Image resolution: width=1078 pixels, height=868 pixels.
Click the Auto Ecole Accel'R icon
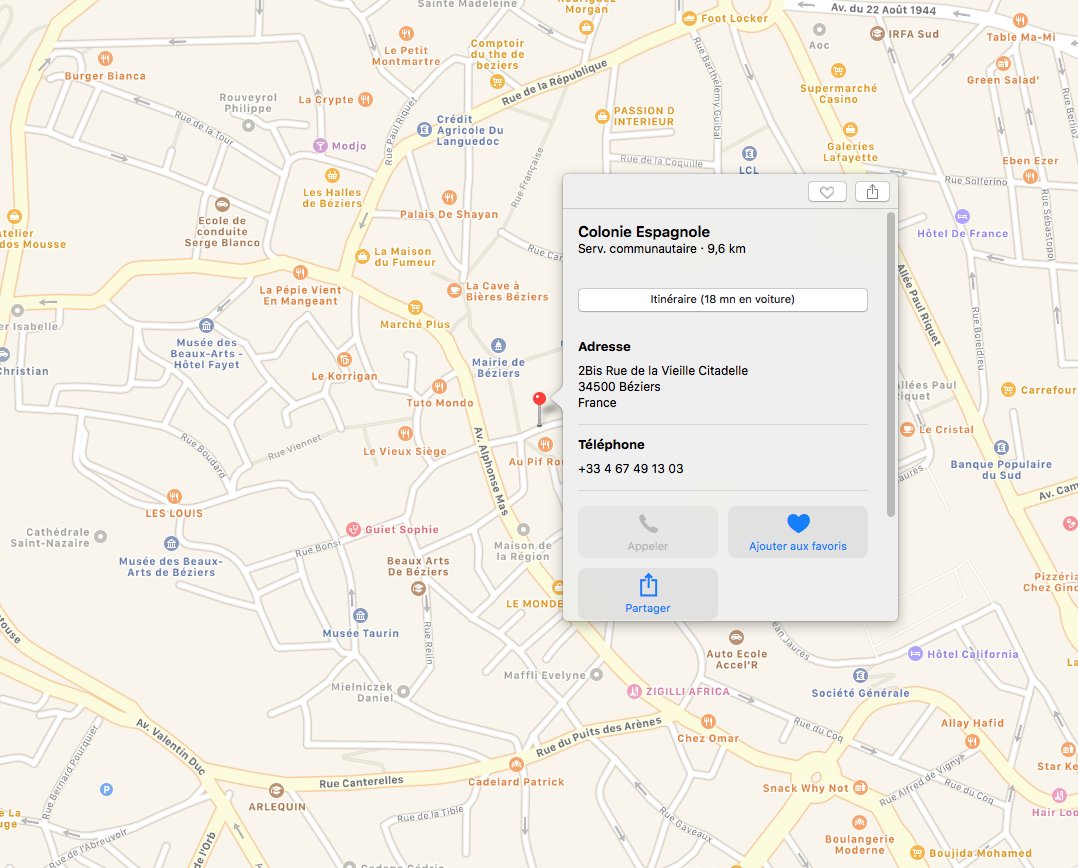click(736, 637)
